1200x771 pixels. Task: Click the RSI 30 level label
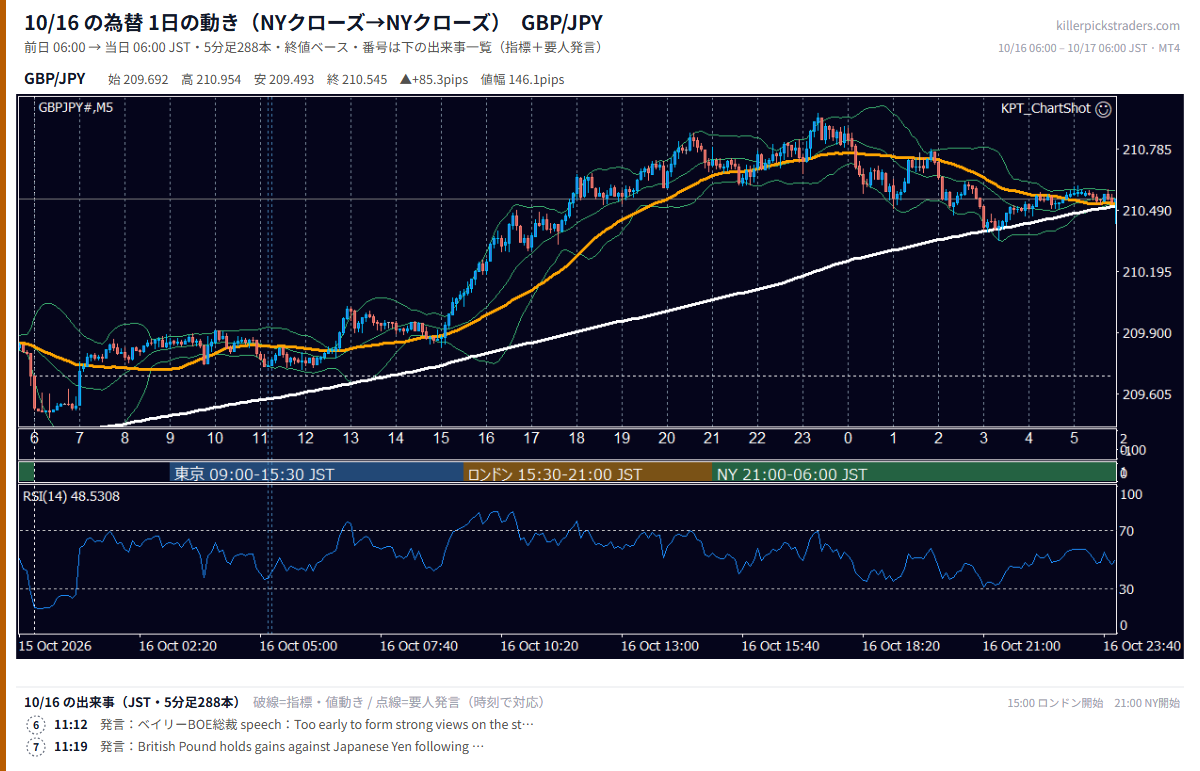click(1127, 589)
